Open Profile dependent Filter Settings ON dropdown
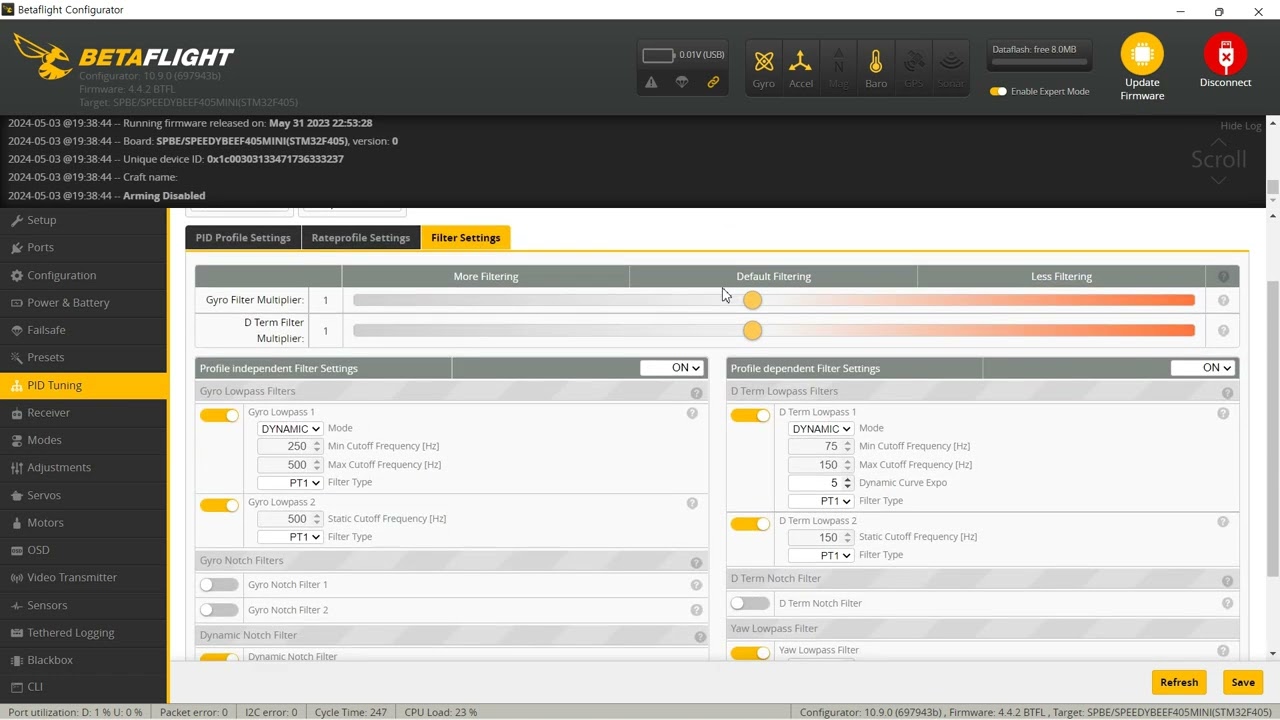The width and height of the screenshot is (1280, 720). [x=1203, y=368]
